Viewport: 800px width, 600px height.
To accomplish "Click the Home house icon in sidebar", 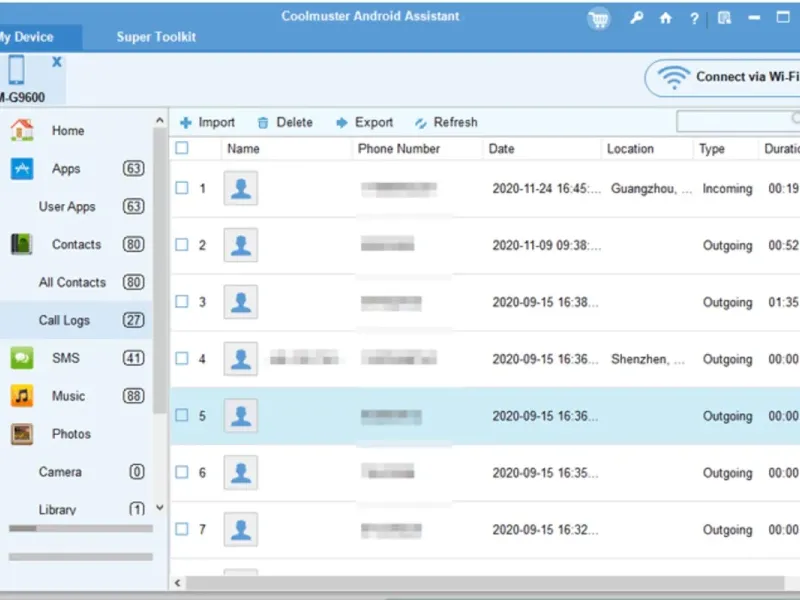I will click(22, 130).
